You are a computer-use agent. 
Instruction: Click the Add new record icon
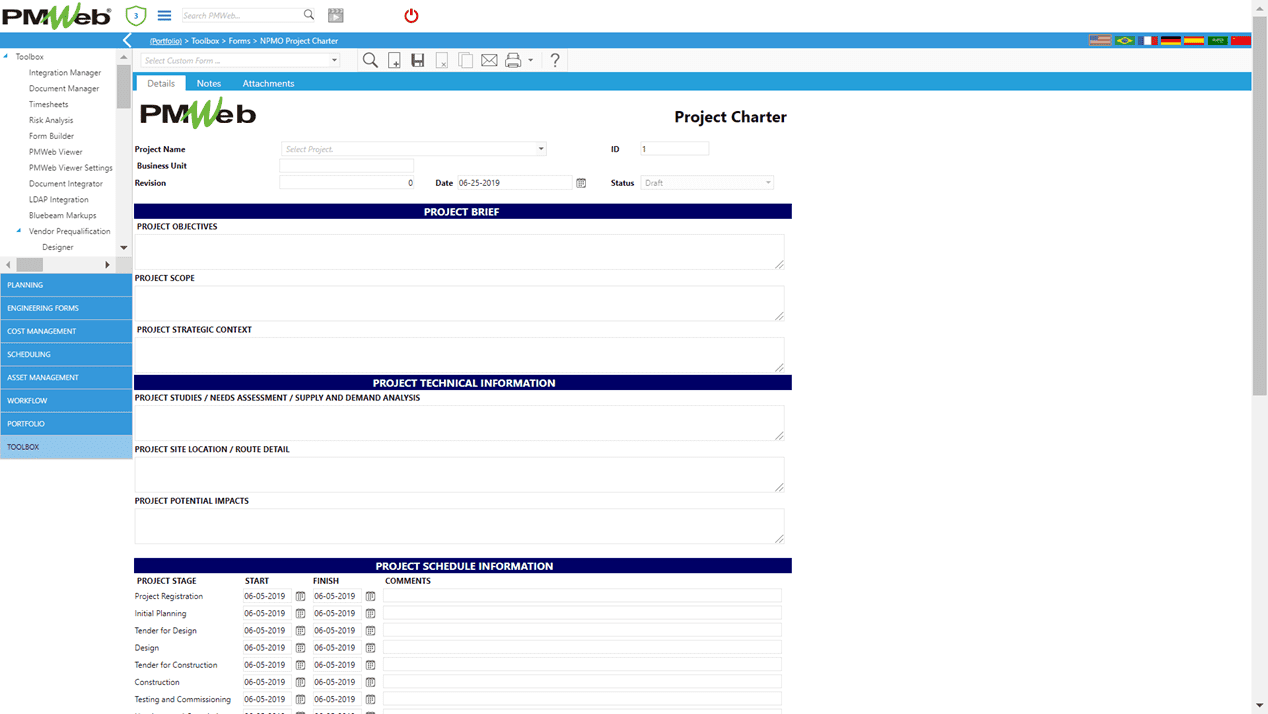tap(395, 61)
